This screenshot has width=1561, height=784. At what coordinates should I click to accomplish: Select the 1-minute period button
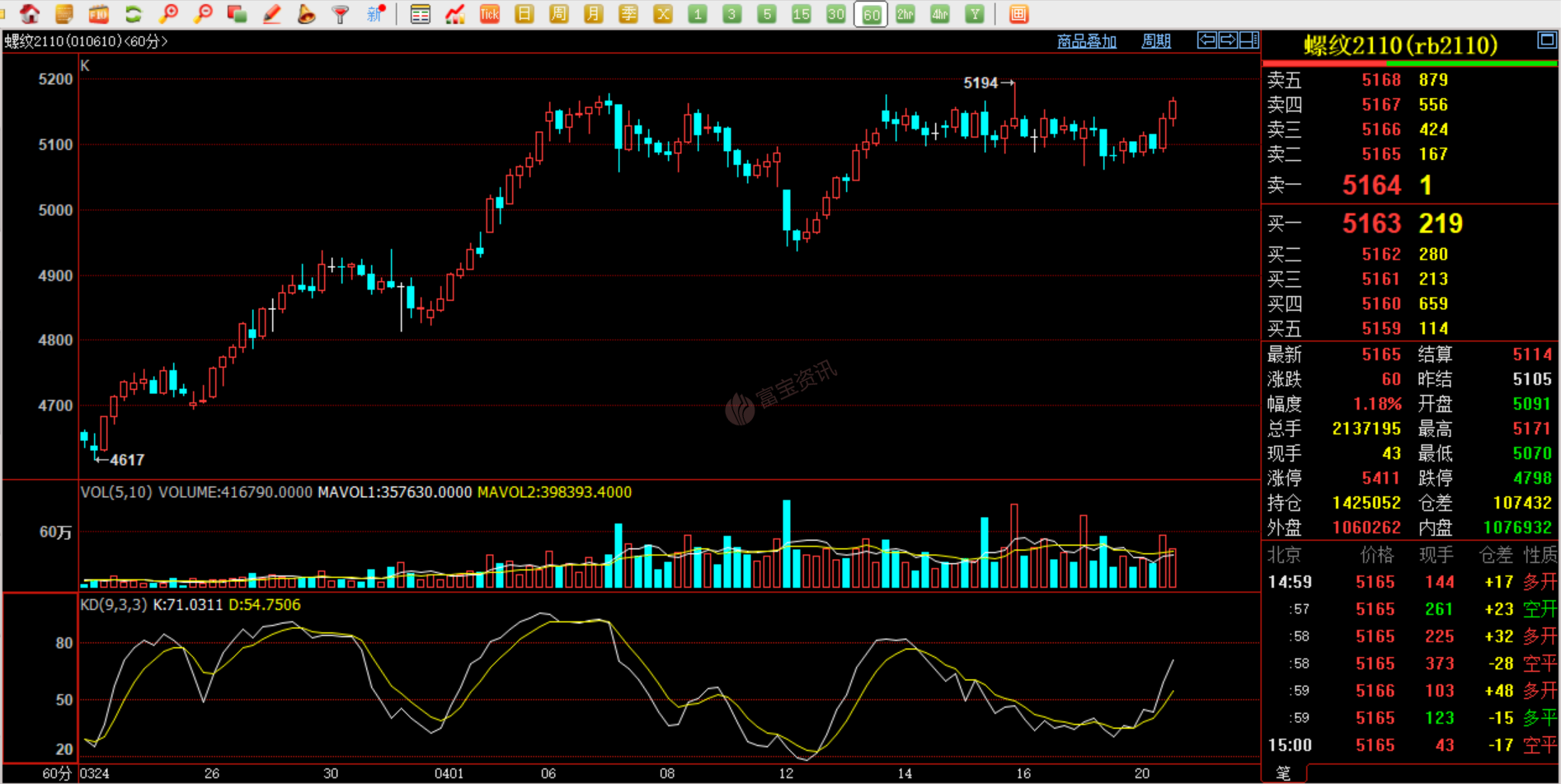698,14
